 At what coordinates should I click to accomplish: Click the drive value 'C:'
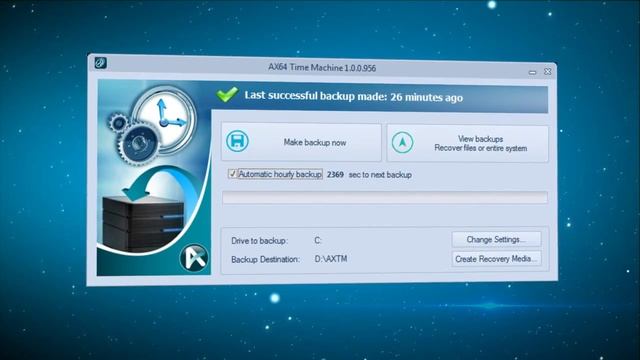pyautogui.click(x=318, y=240)
